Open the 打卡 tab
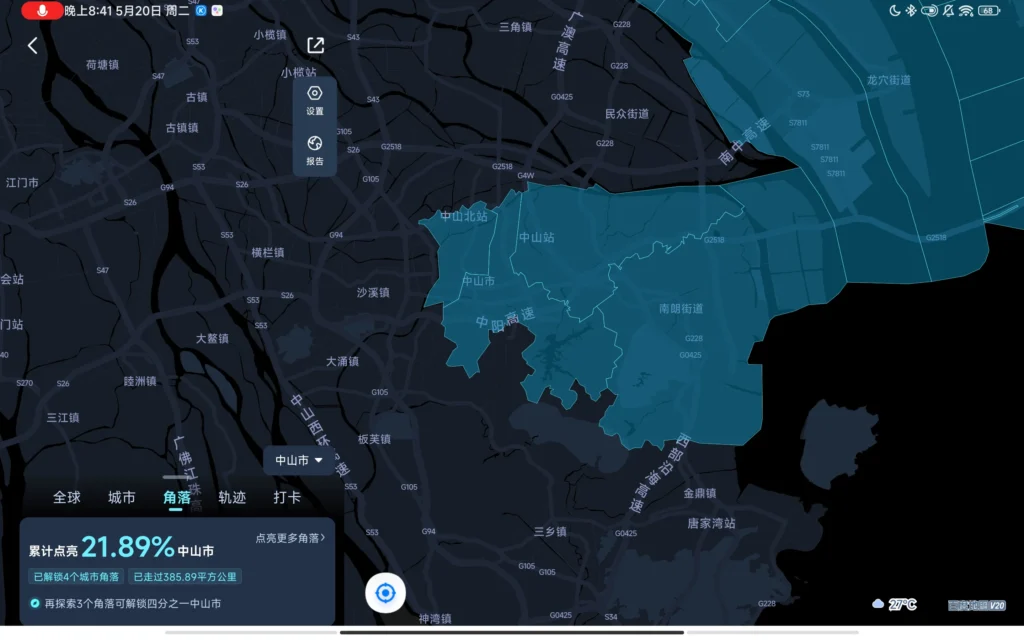The height and width of the screenshot is (640, 1024). (287, 497)
